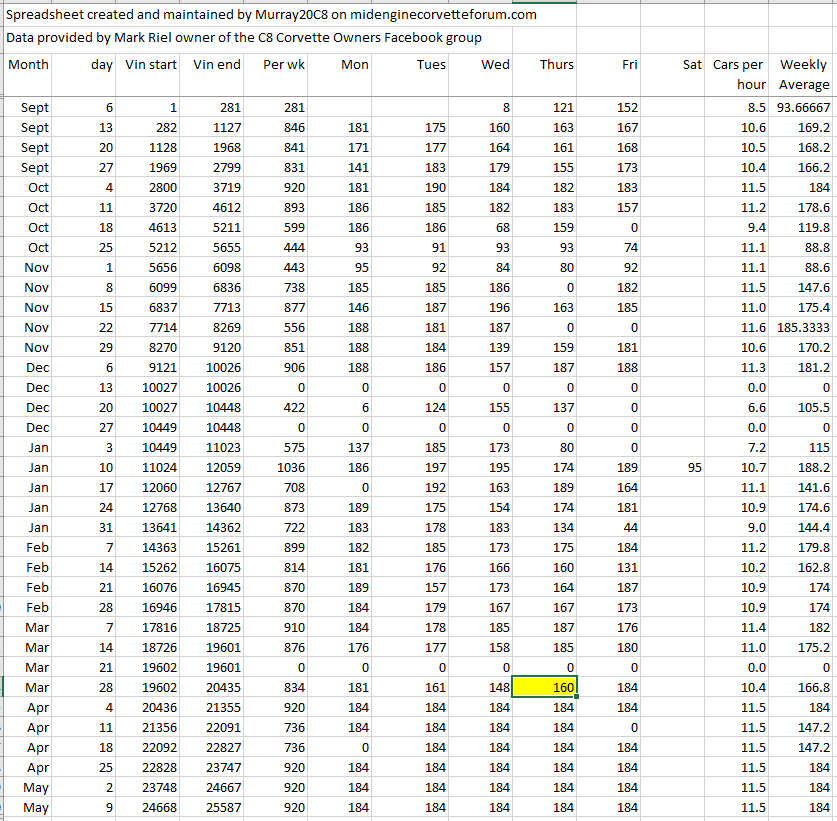Select the Vin end cell 281

216,107
